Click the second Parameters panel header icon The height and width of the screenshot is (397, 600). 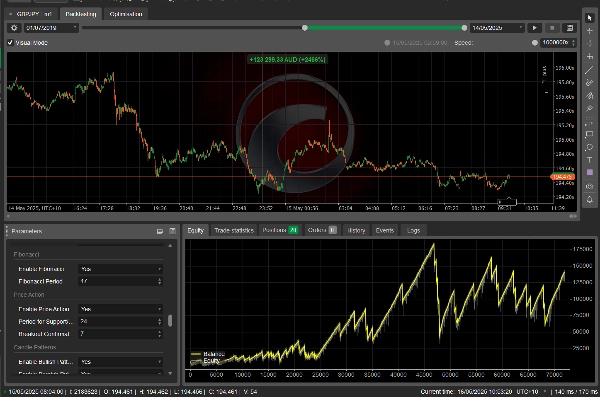click(x=173, y=231)
